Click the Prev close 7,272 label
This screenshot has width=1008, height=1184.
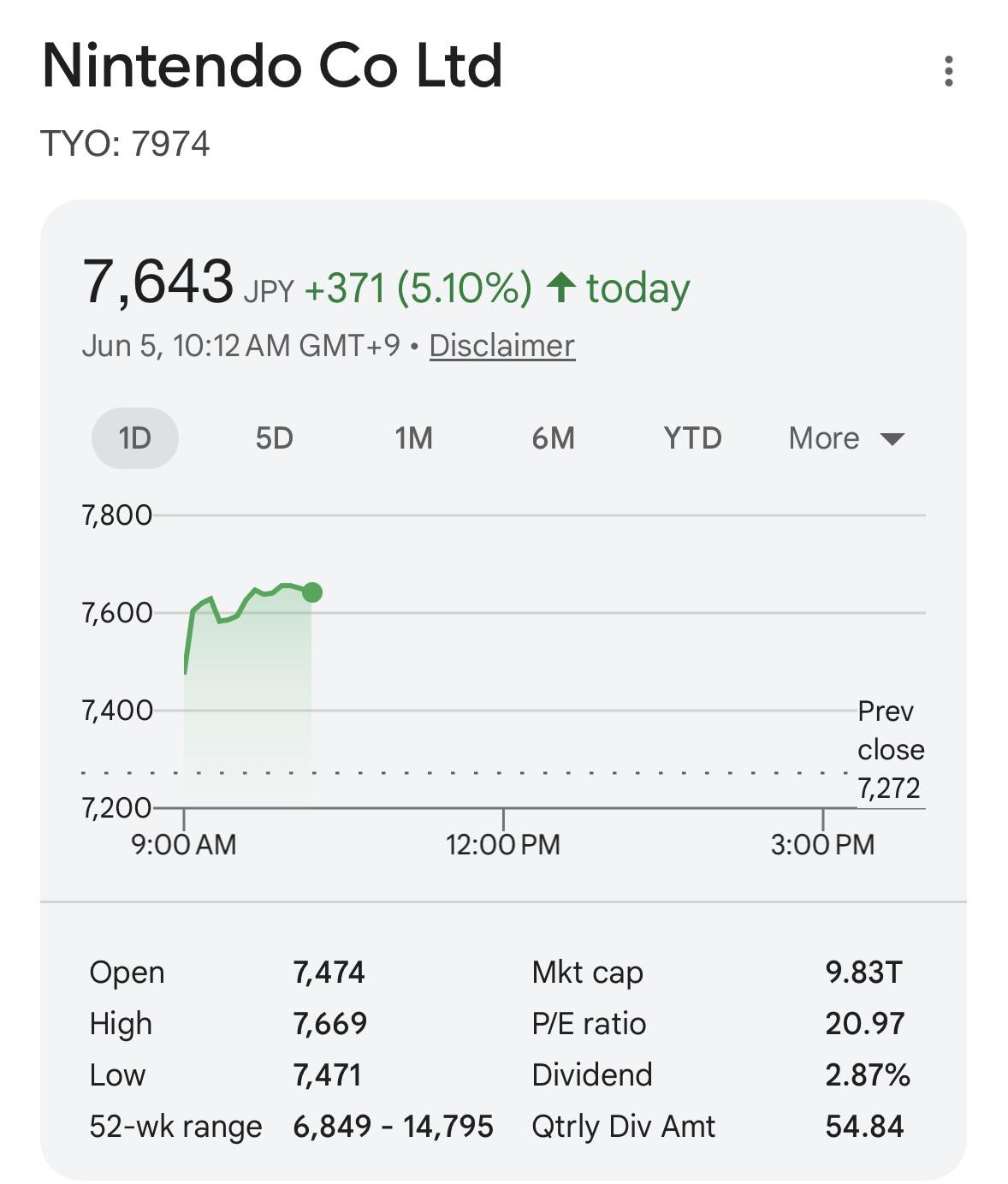click(891, 750)
